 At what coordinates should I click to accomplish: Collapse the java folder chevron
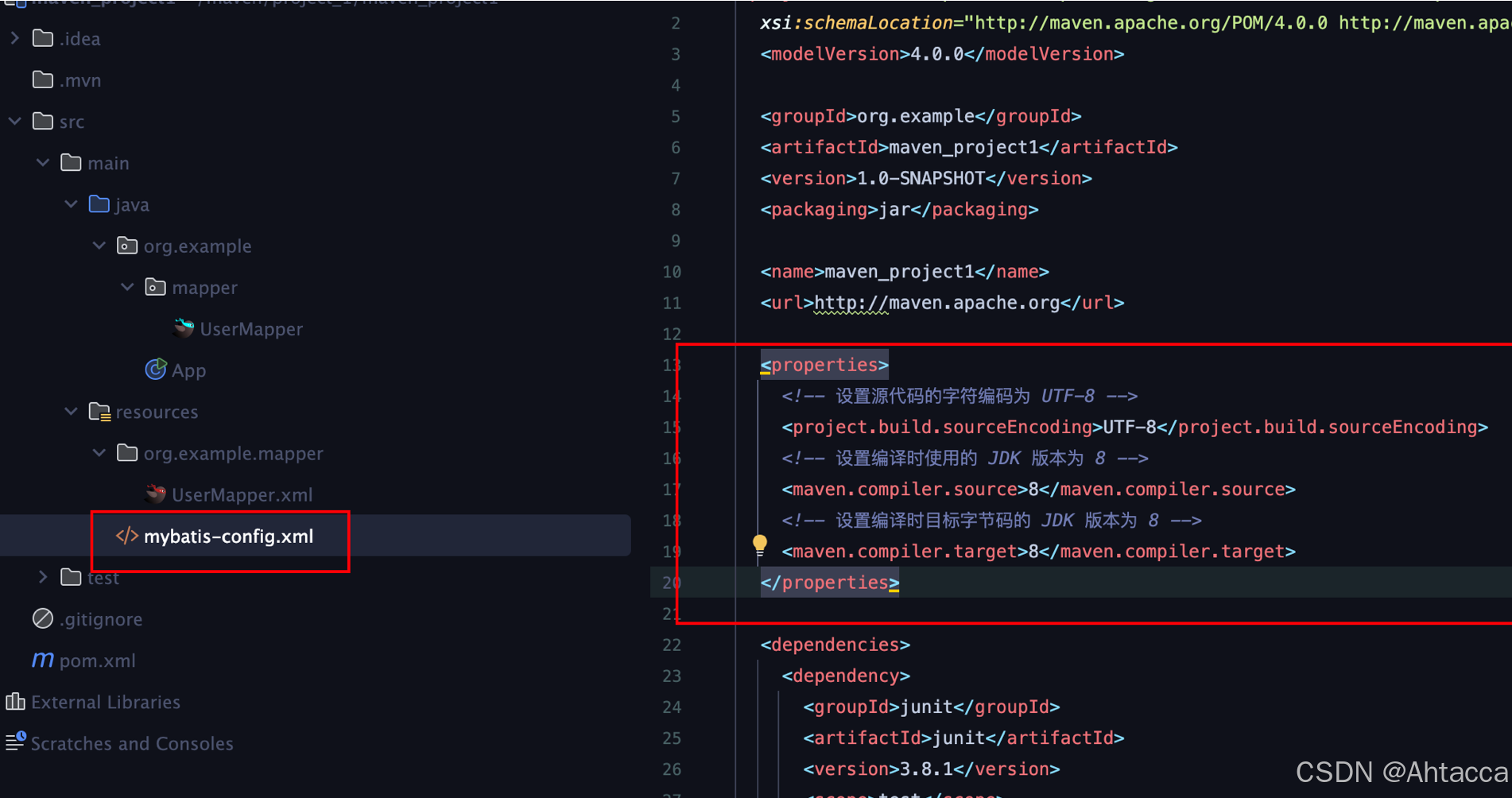(x=71, y=204)
